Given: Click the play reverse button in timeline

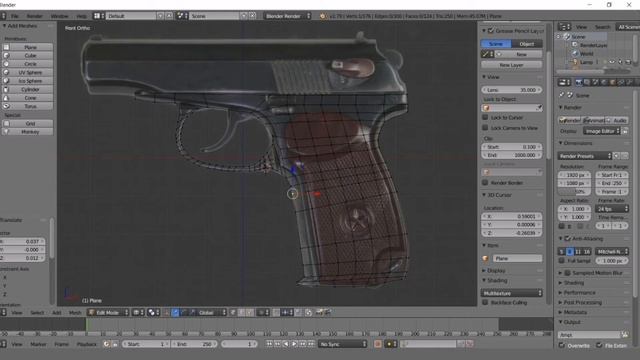Looking at the screenshot, I should click(x=286, y=344).
